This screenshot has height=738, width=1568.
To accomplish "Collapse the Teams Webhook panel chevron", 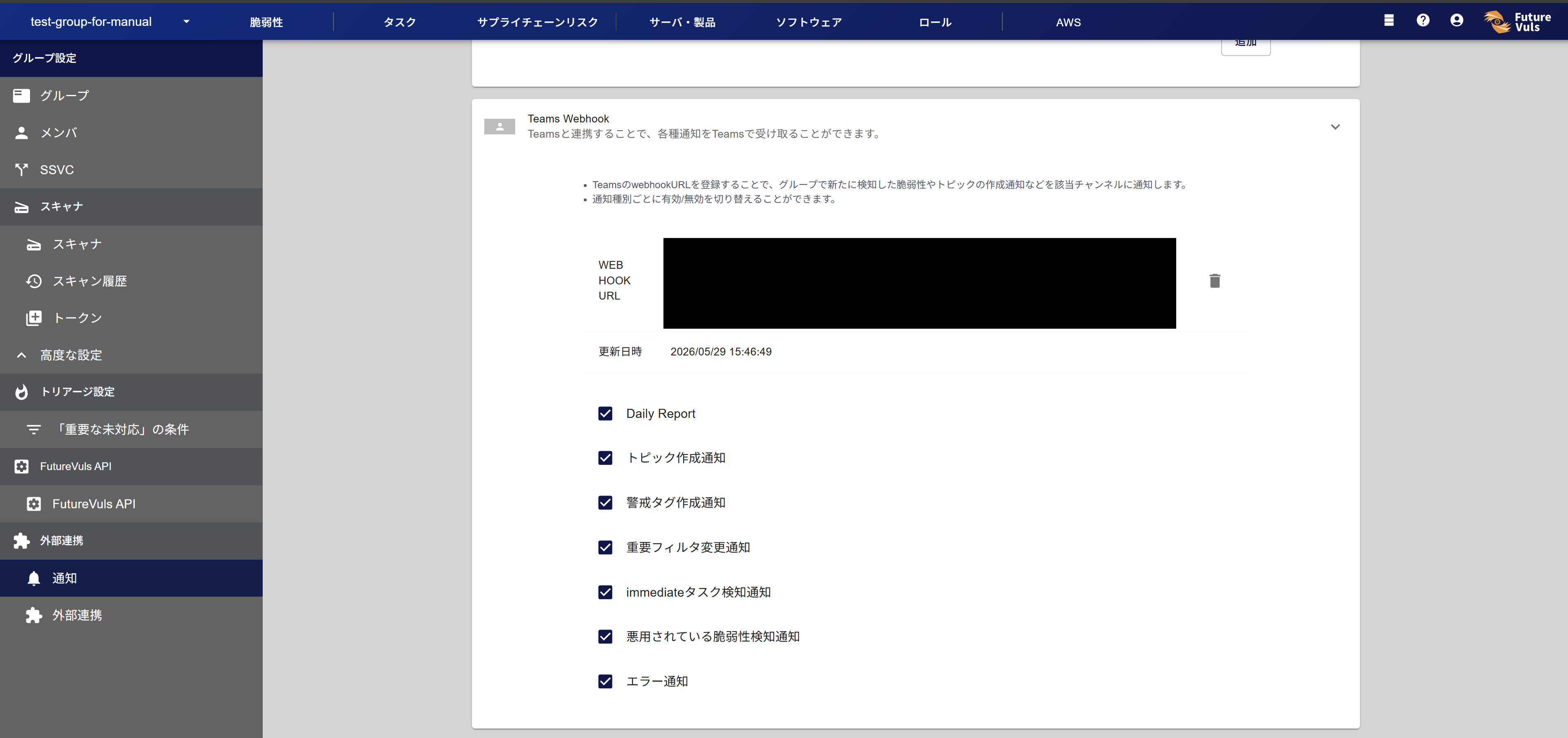I will pos(1335,127).
